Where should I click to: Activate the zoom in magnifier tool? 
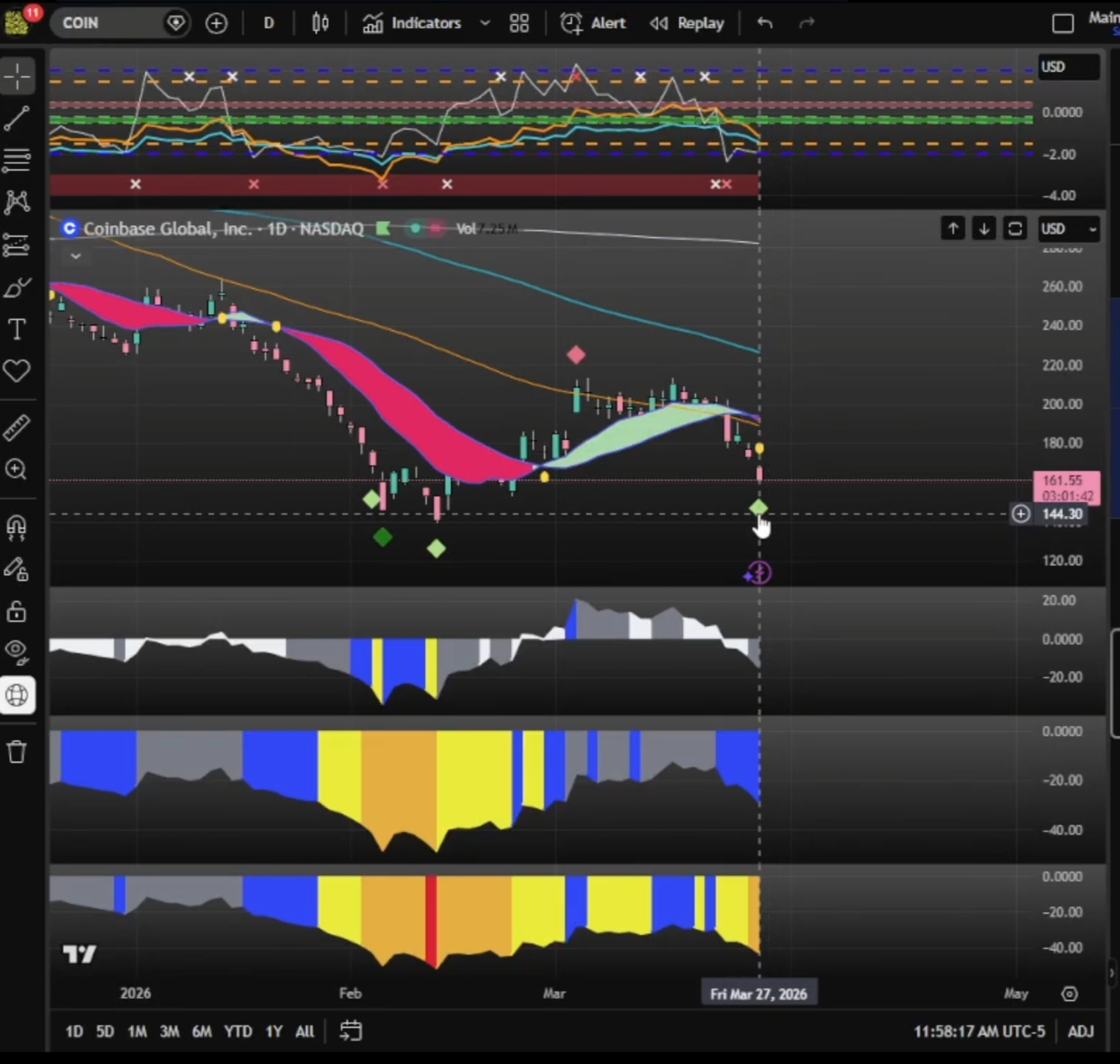click(x=17, y=470)
